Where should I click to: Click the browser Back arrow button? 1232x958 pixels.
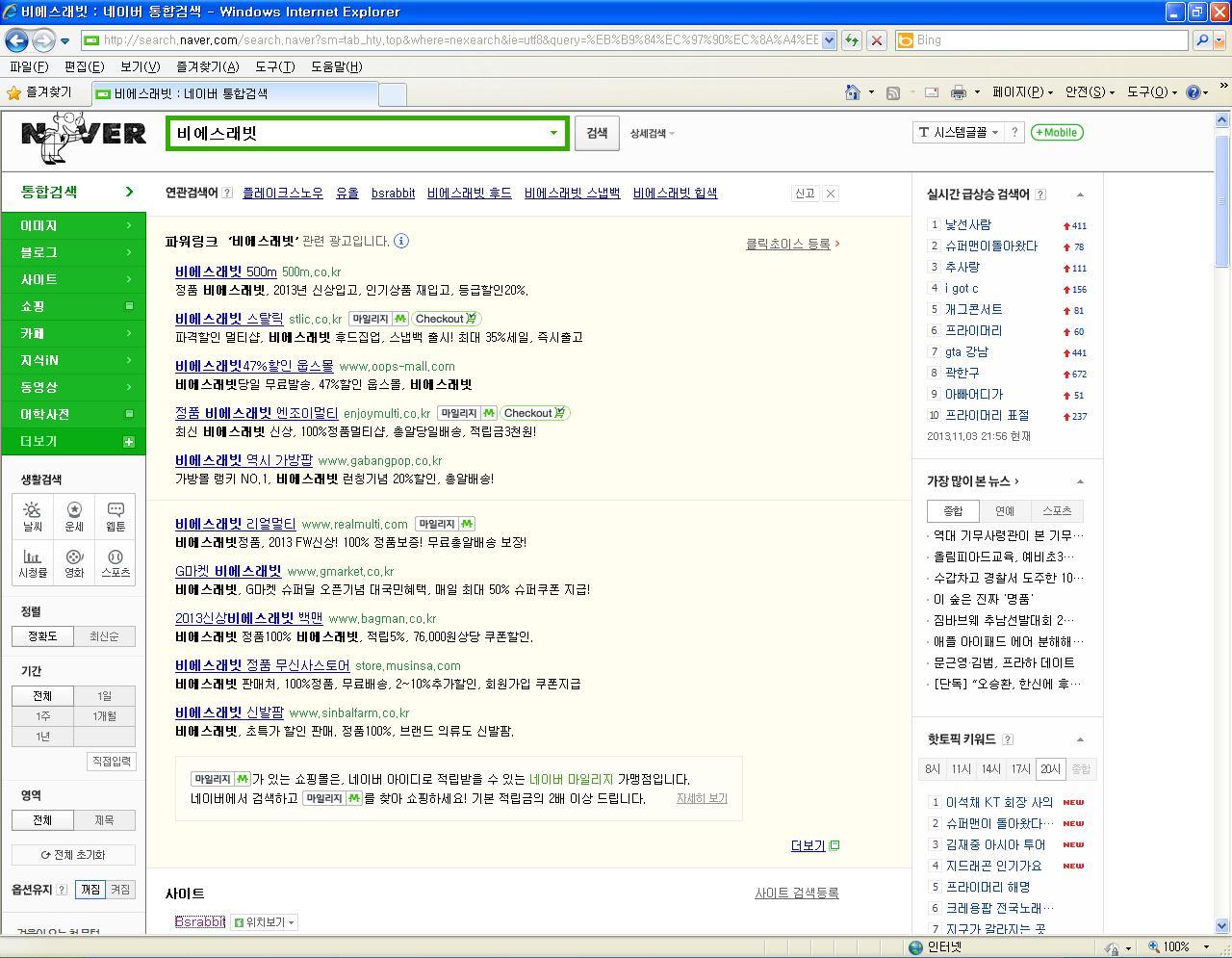pyautogui.click(x=16, y=40)
